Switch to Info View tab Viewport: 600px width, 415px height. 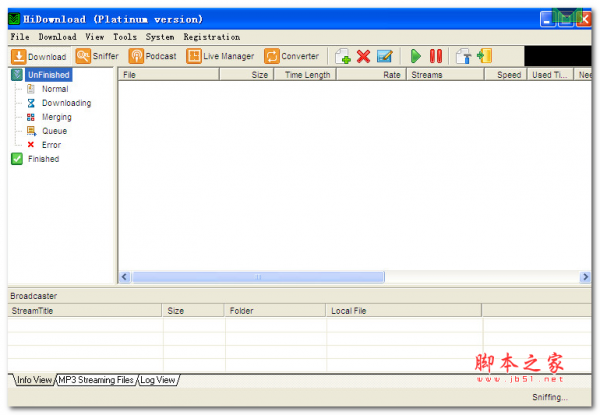coord(34,380)
